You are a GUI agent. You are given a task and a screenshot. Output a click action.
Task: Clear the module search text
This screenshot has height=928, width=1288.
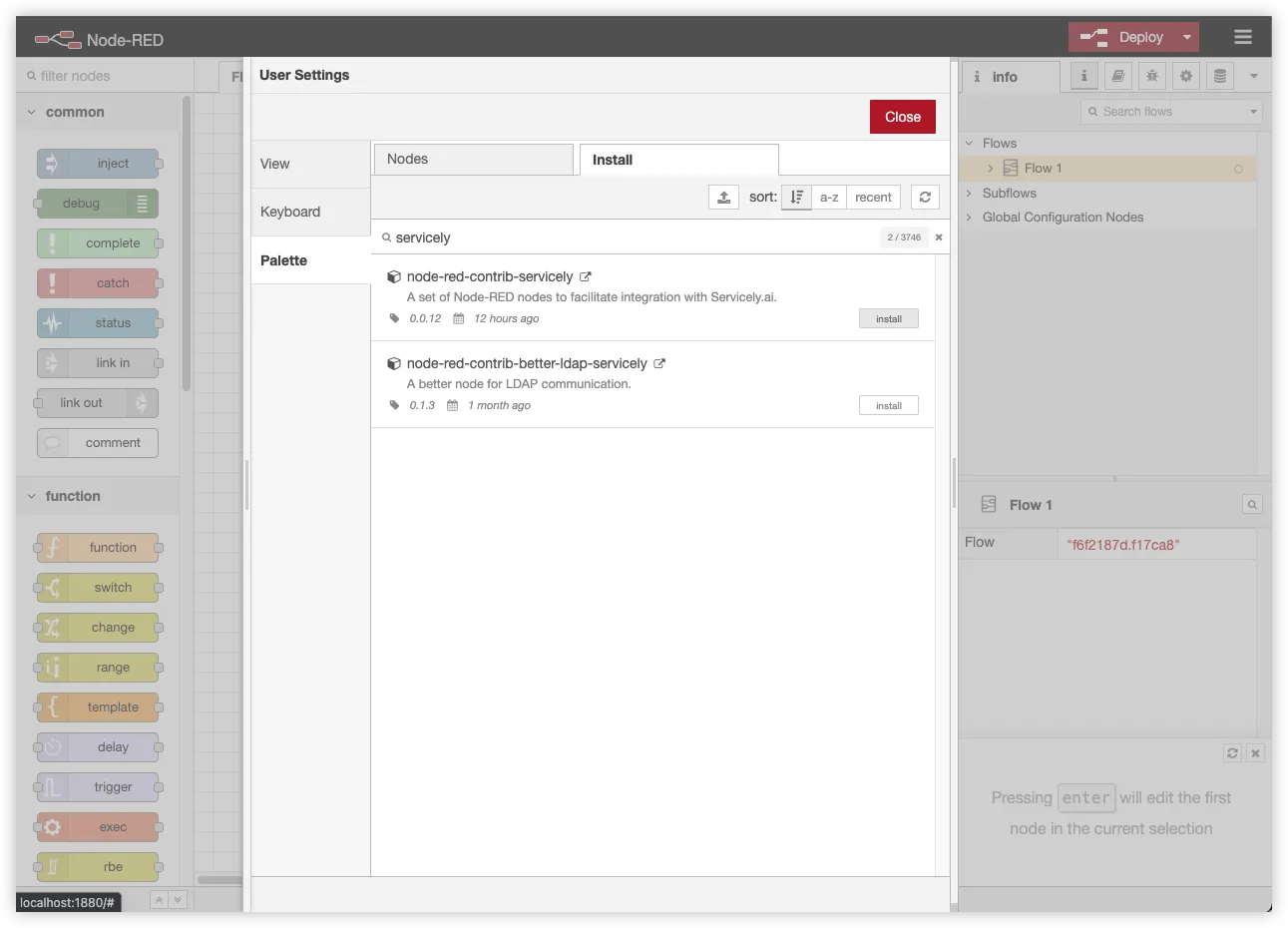coord(939,237)
